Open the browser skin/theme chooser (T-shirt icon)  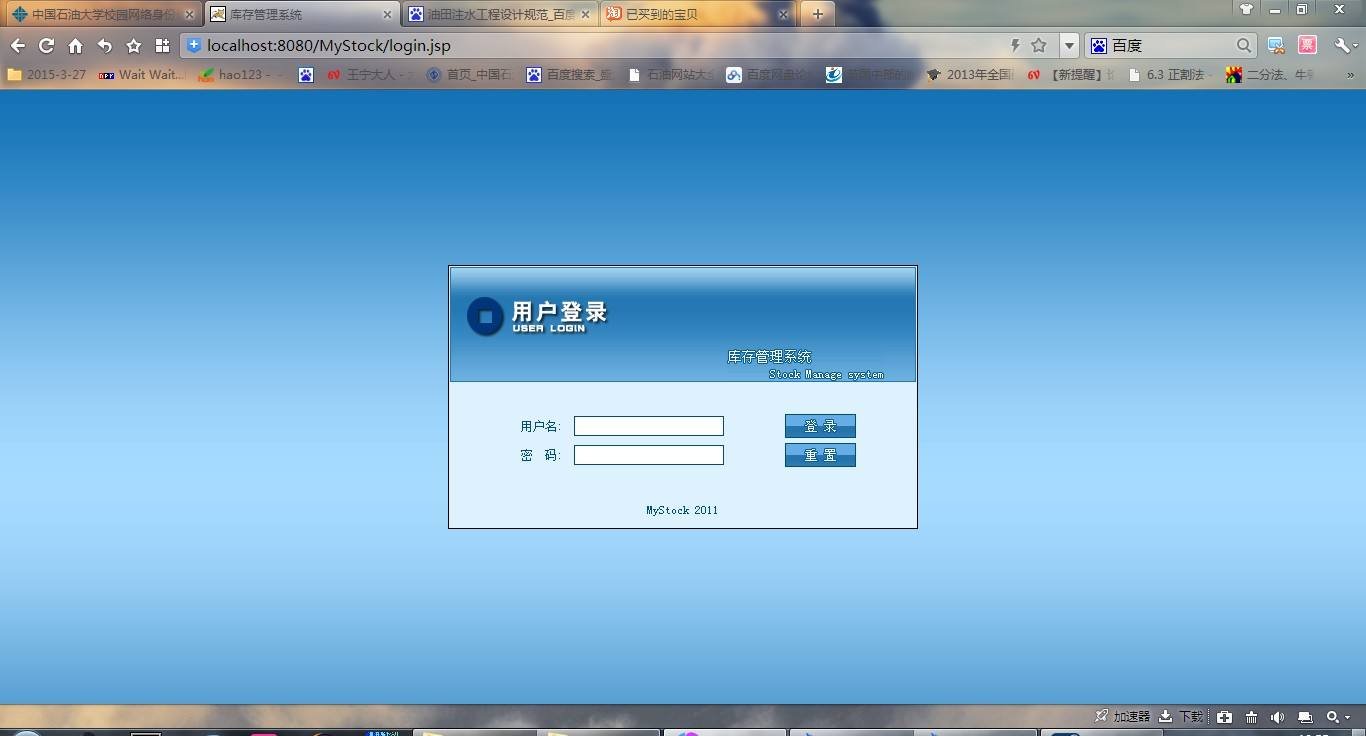pos(1246,8)
